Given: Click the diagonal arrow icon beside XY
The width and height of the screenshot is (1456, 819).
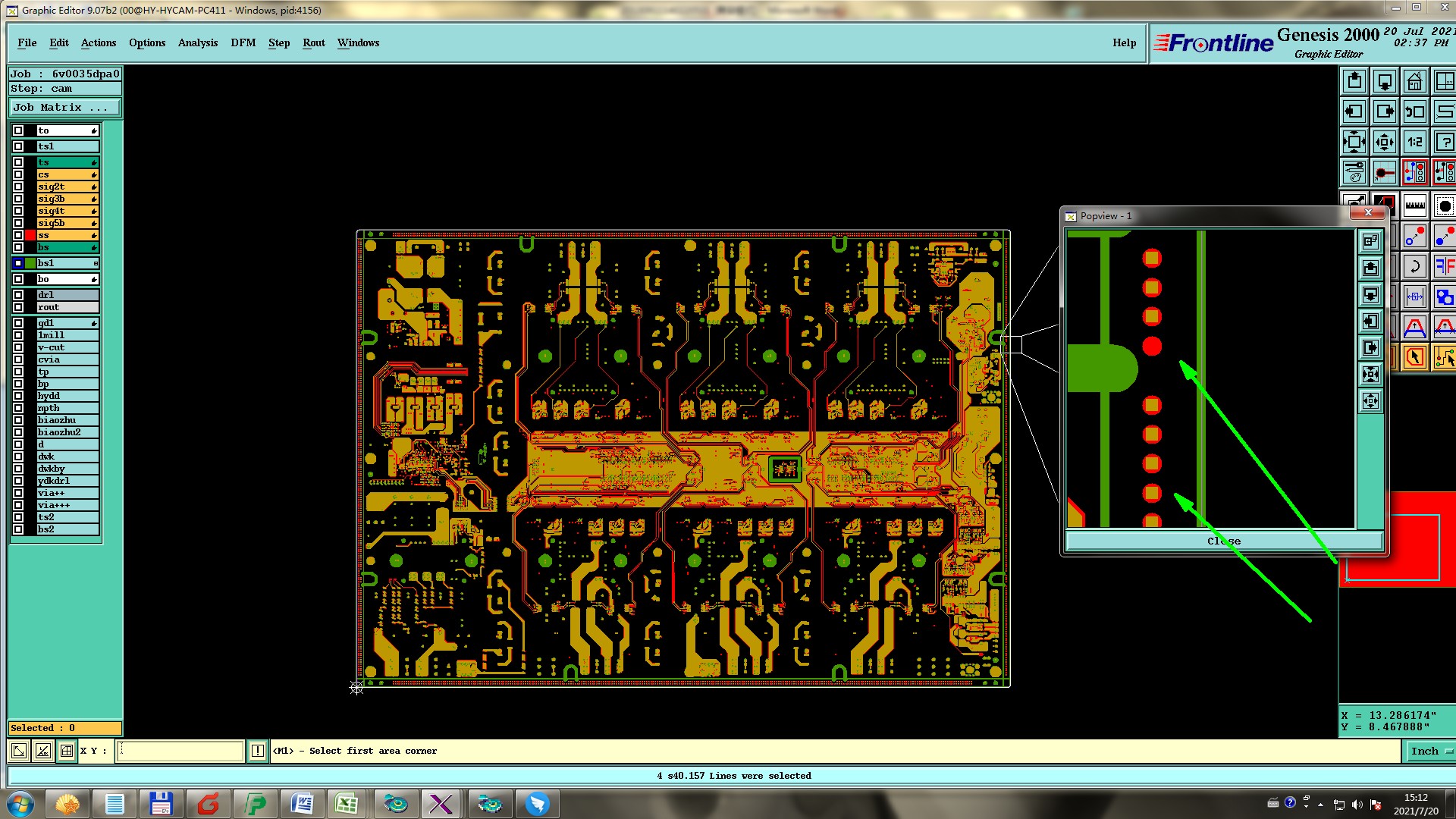Looking at the screenshot, I should 20,751.
